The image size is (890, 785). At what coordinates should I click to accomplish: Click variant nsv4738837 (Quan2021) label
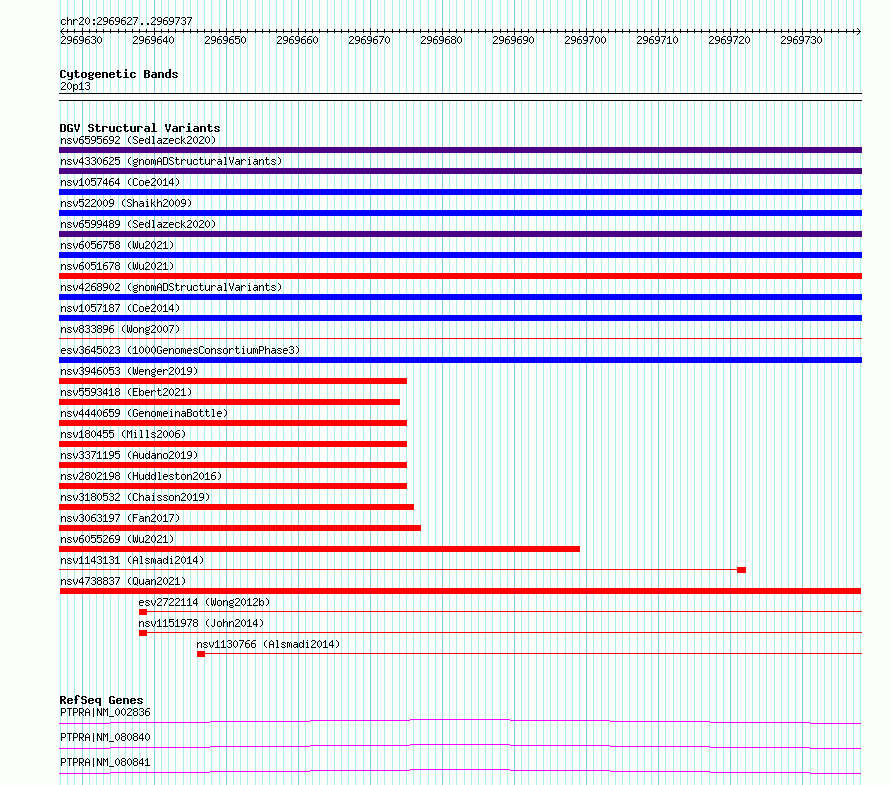pos(123,581)
